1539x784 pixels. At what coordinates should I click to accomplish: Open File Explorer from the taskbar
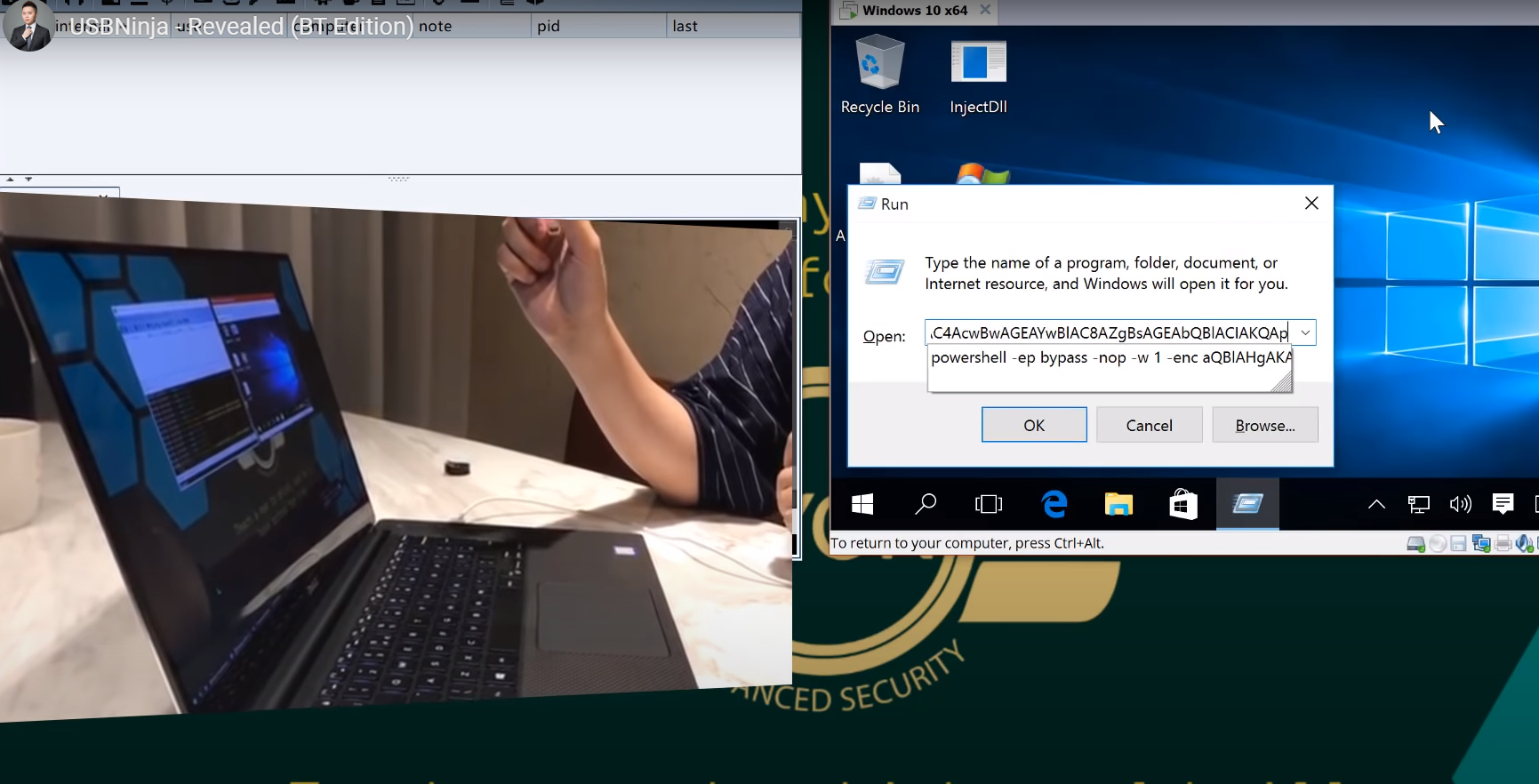coord(1118,504)
